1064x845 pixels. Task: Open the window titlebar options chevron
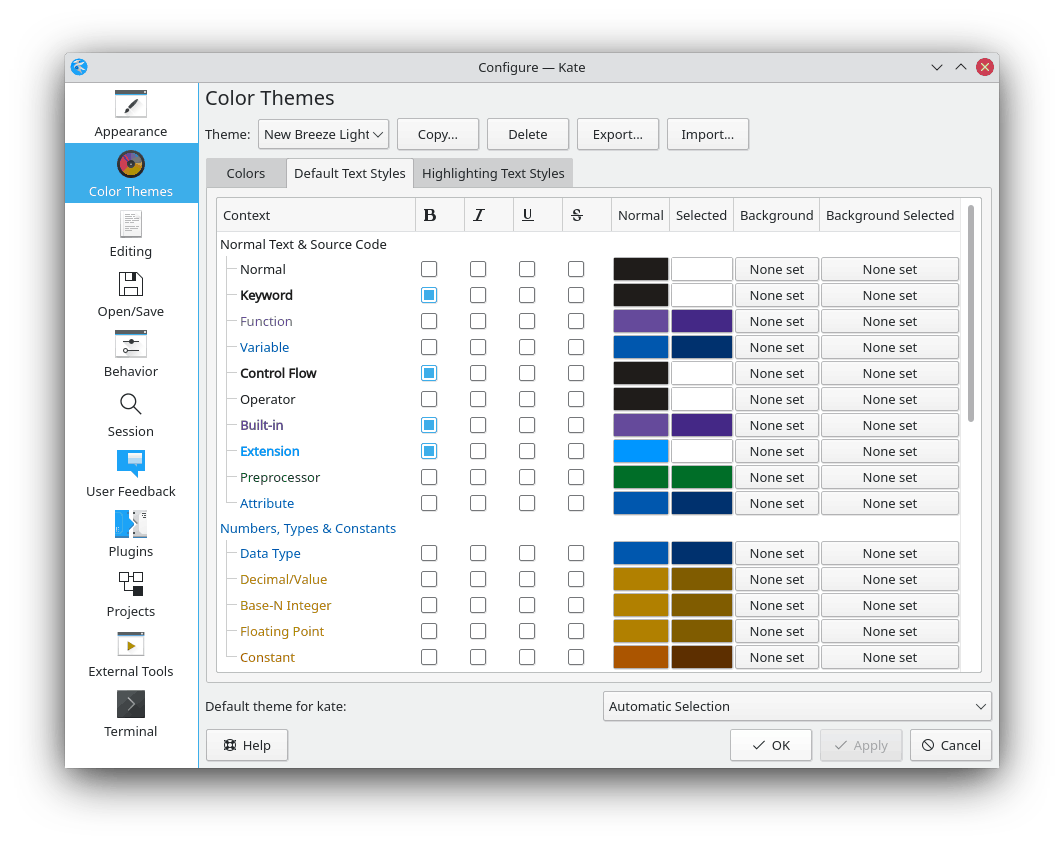point(937,67)
